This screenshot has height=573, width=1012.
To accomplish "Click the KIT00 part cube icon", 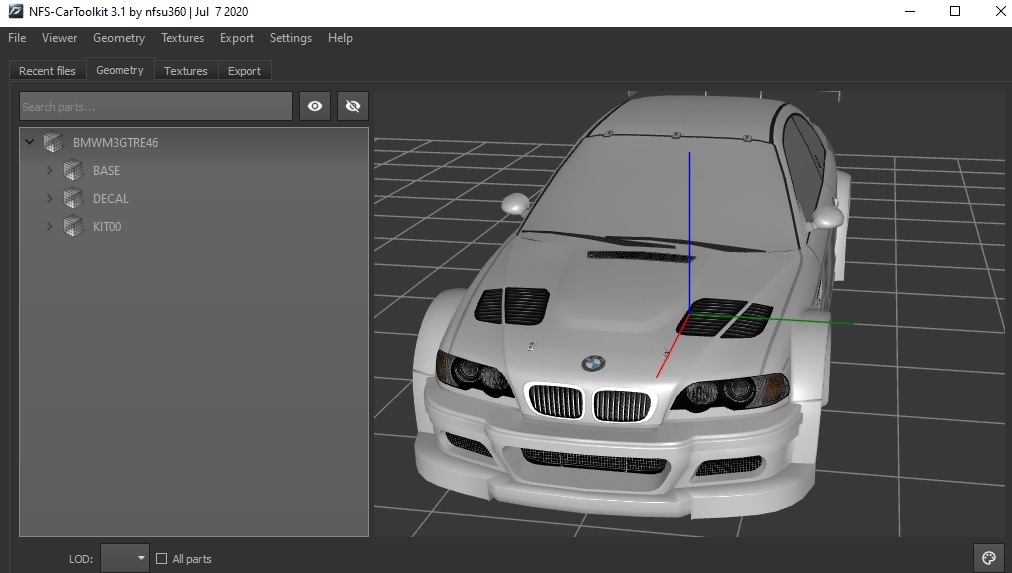I will 73,226.
